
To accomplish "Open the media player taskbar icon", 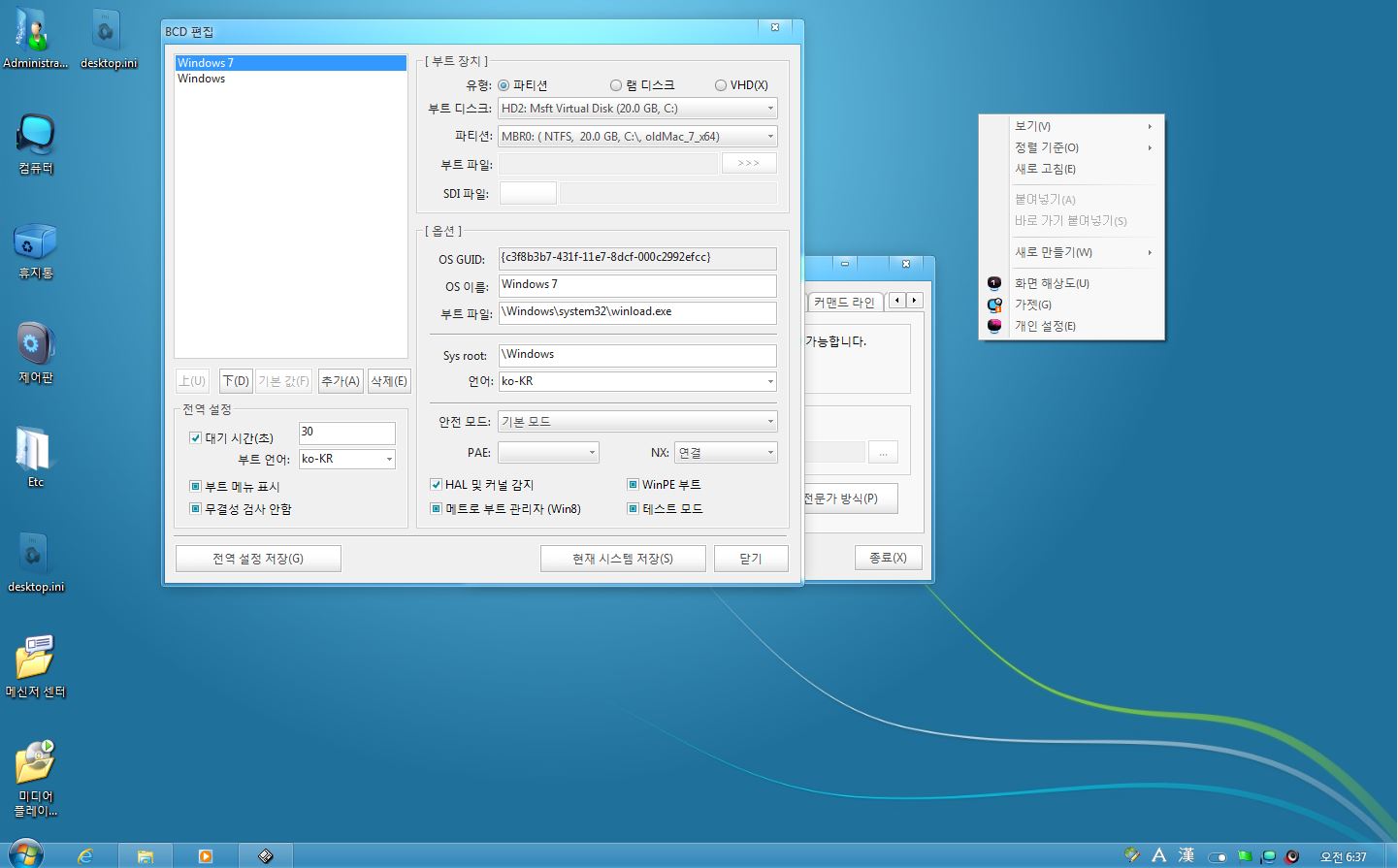I will point(205,855).
